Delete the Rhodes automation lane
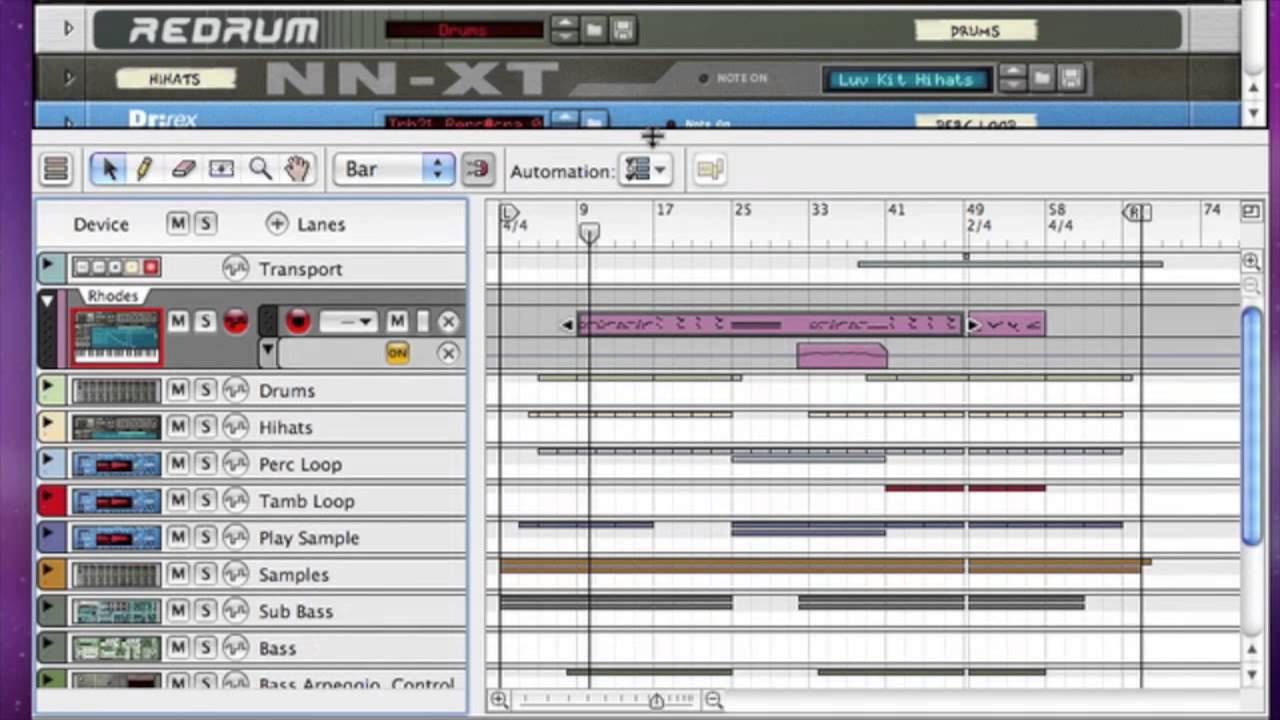1280x720 pixels. tap(448, 353)
